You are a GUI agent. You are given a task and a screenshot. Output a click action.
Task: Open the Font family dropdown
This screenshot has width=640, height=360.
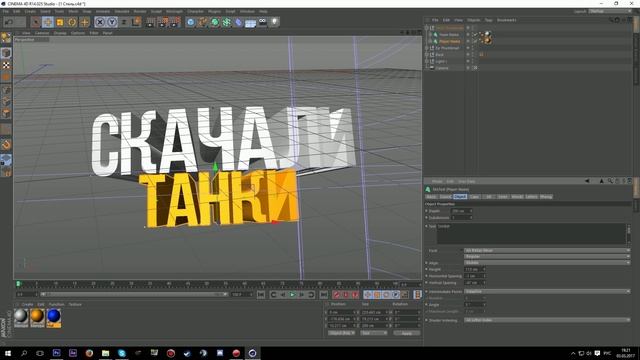(x=547, y=250)
